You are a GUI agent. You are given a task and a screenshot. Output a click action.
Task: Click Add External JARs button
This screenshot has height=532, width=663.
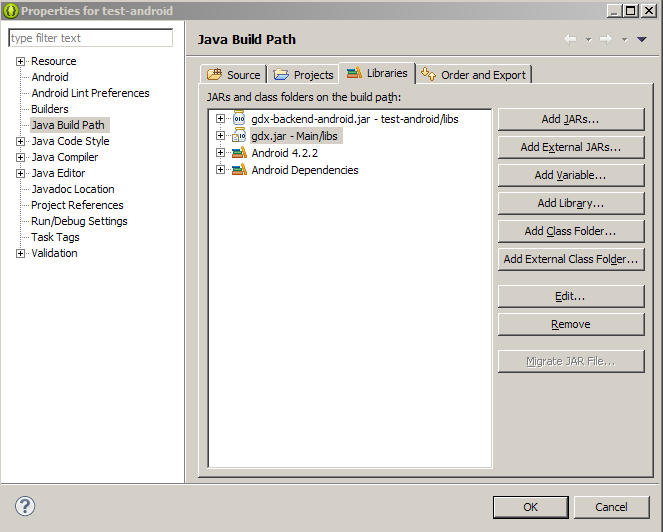[571, 147]
